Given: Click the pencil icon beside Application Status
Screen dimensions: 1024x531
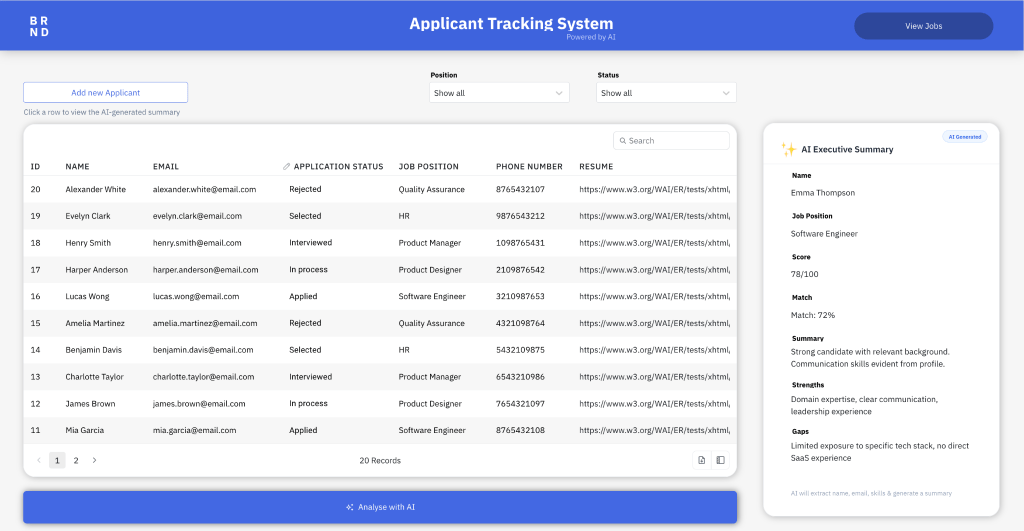Looking at the screenshot, I should 287,167.
